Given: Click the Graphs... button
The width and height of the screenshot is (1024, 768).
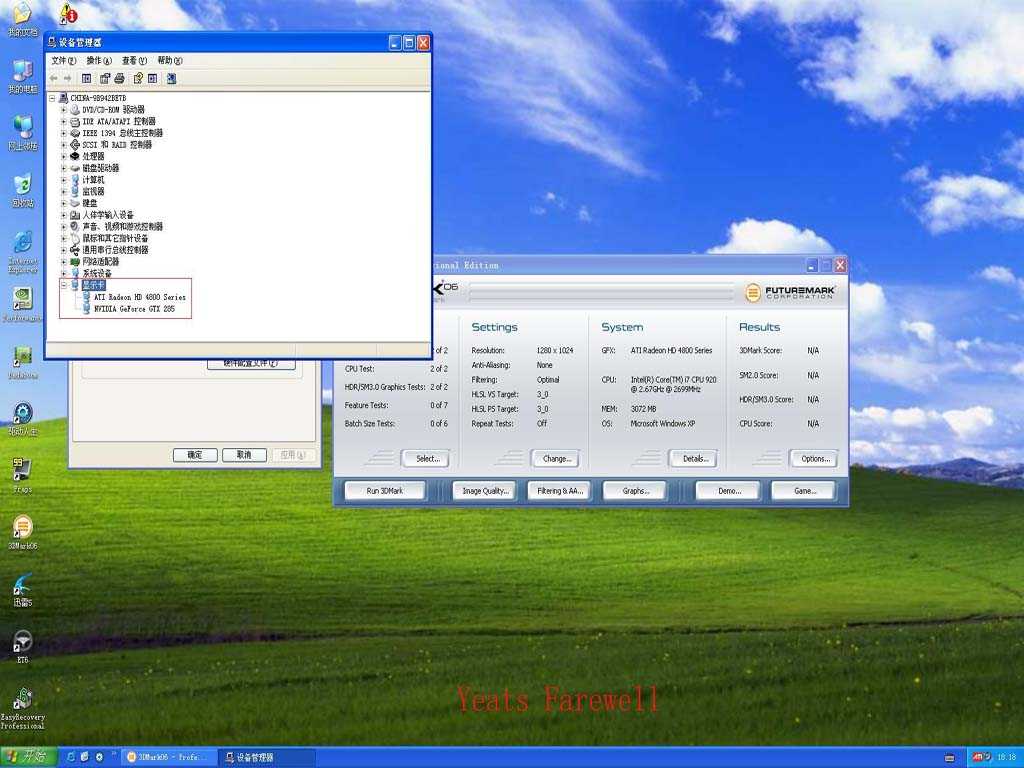Looking at the screenshot, I should [635, 490].
